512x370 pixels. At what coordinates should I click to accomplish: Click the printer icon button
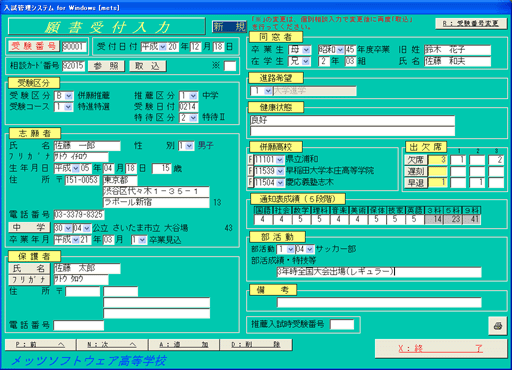(x=497, y=325)
